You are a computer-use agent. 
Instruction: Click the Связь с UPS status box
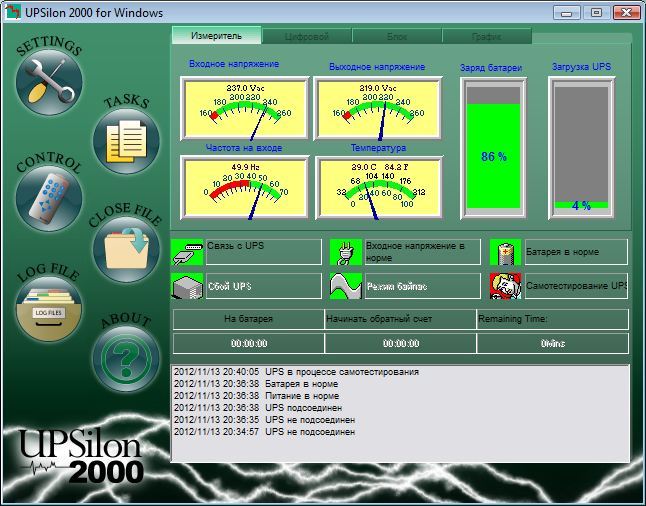pyautogui.click(x=264, y=252)
